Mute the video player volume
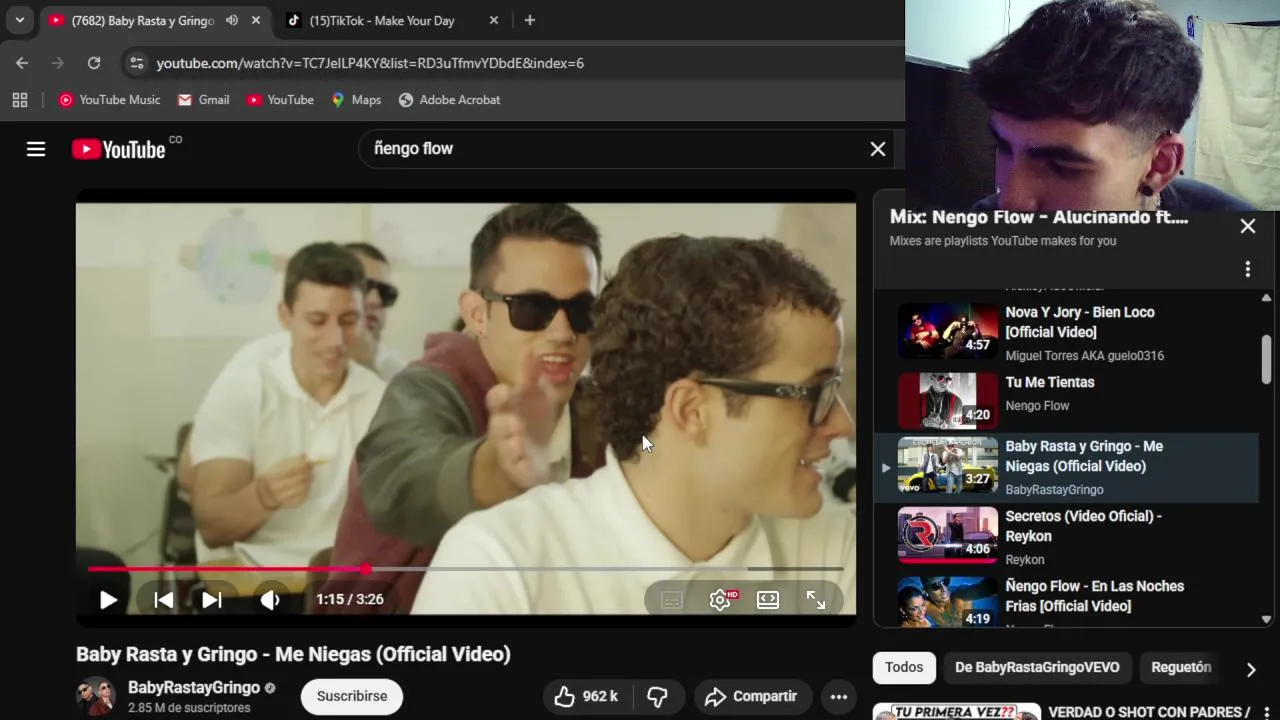 [270, 600]
